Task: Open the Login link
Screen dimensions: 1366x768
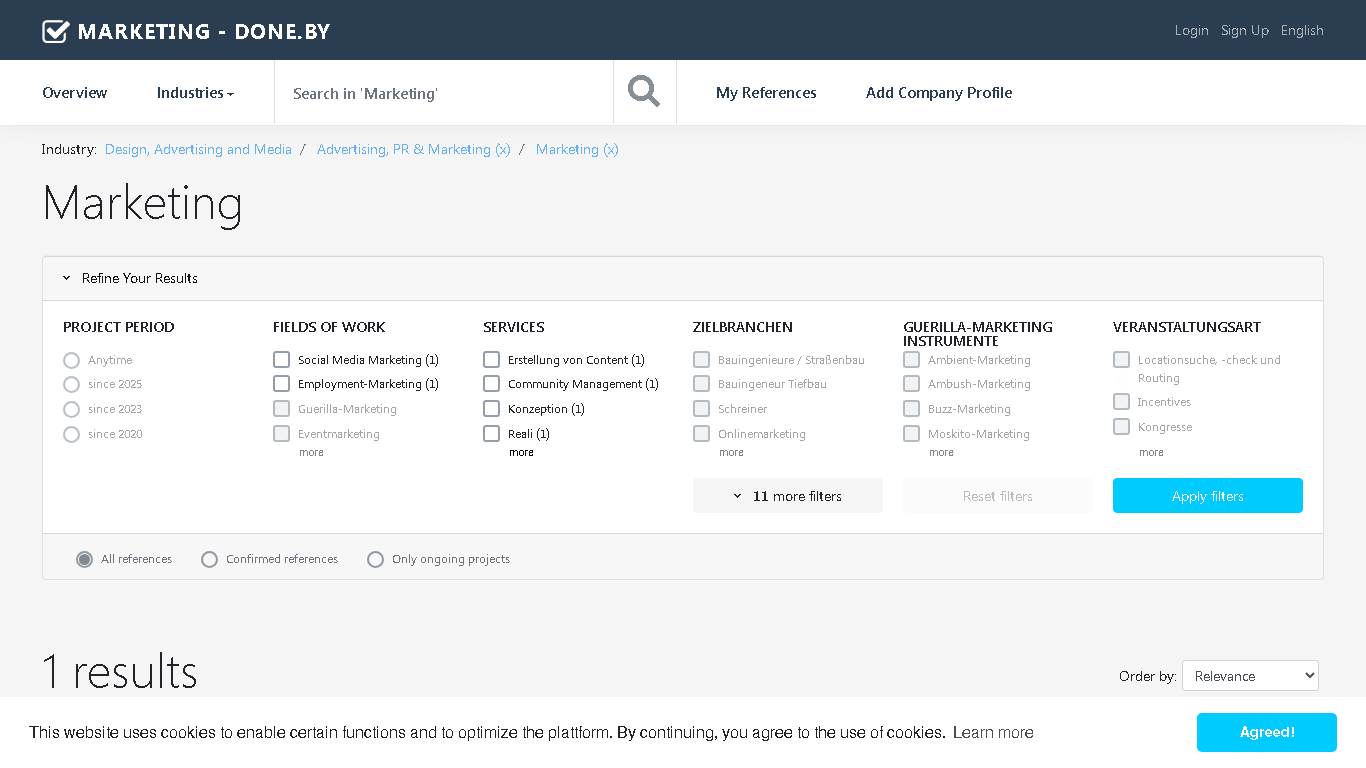Action: 1191,31
